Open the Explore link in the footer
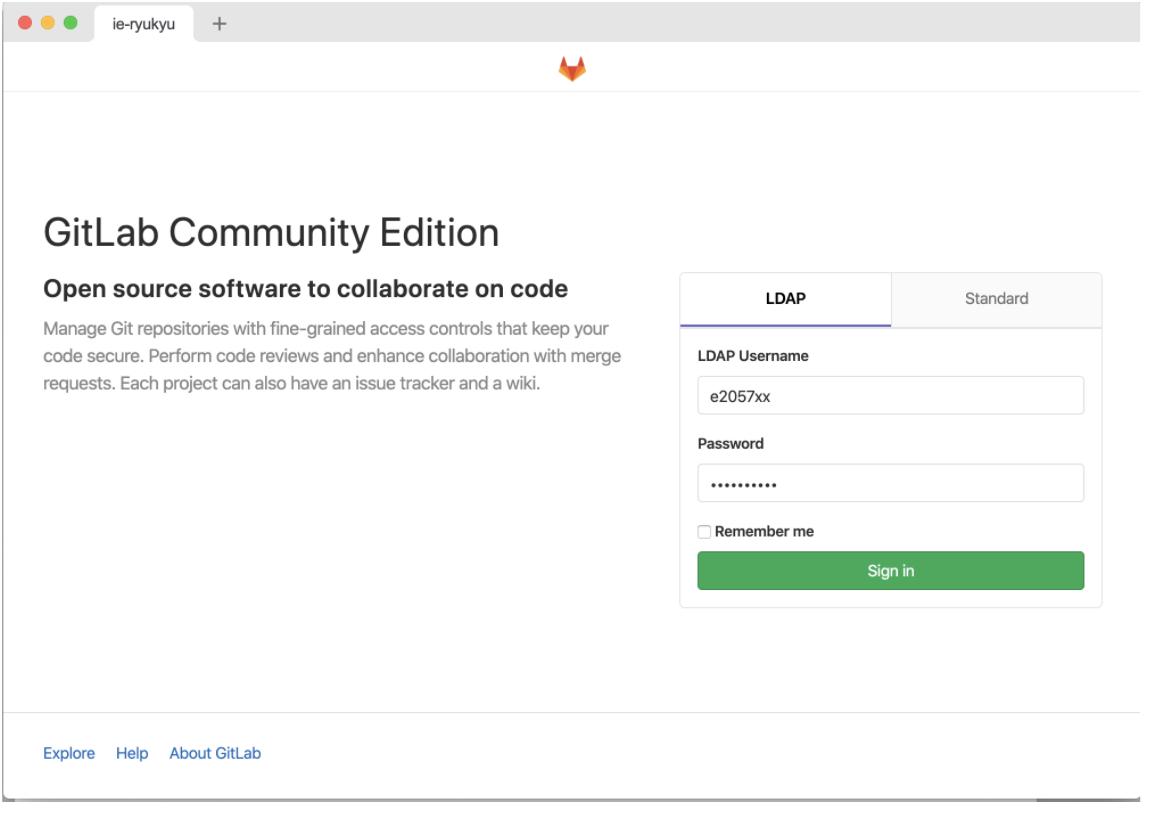This screenshot has width=1168, height=816. tap(69, 753)
